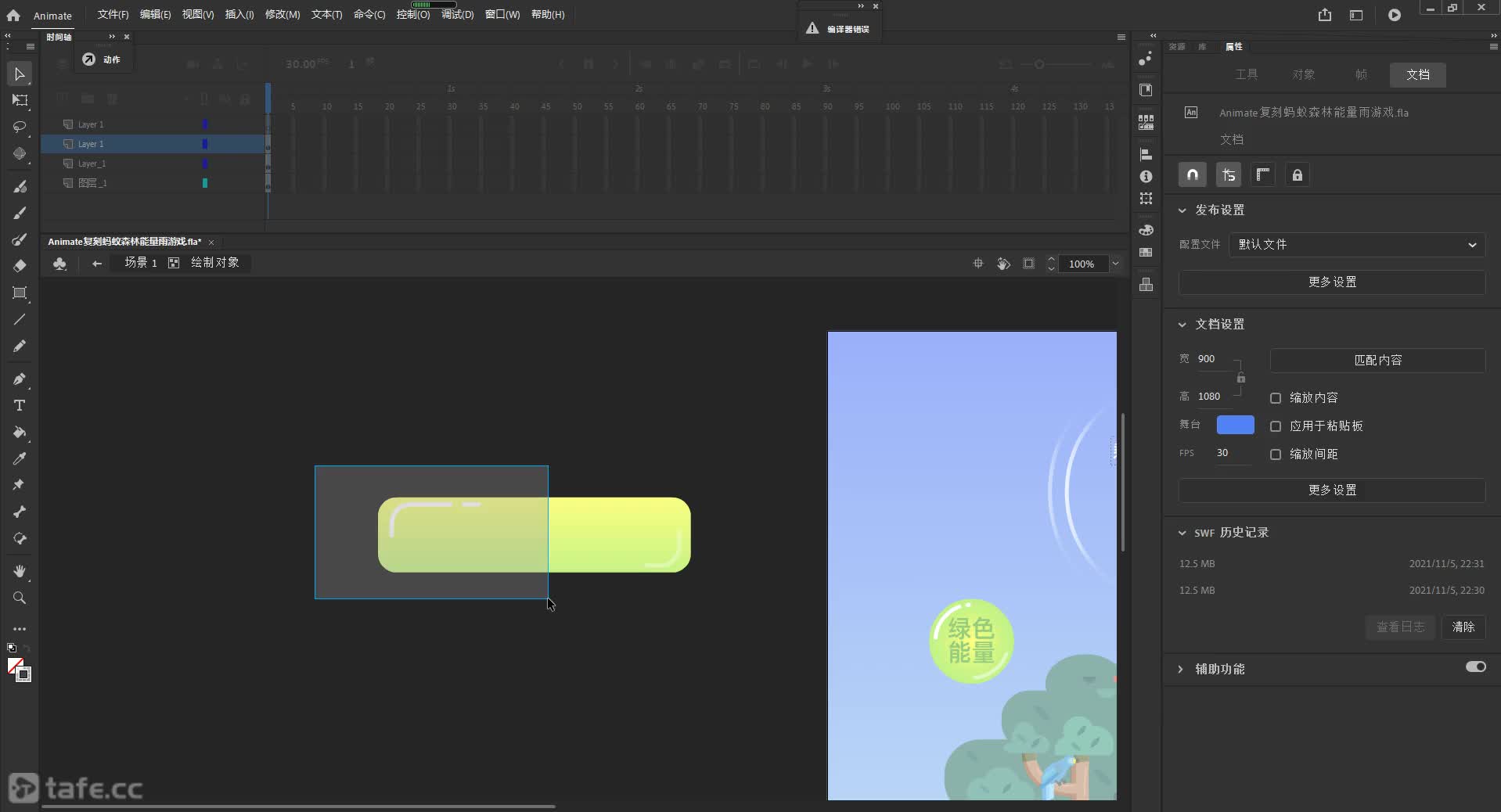
Task: Switch to the 对象 properties tab
Action: [x=1304, y=74]
